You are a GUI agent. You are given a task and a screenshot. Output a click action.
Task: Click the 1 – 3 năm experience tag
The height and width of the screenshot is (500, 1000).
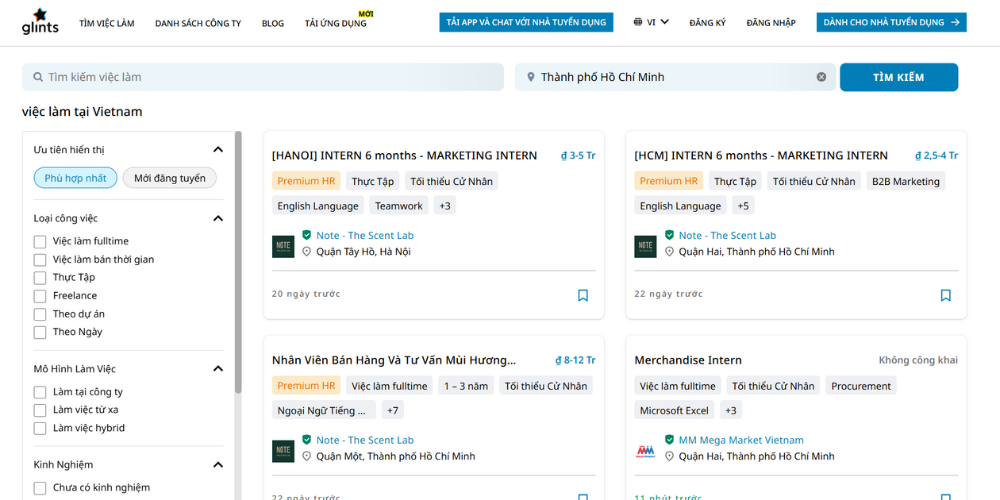pos(466,385)
